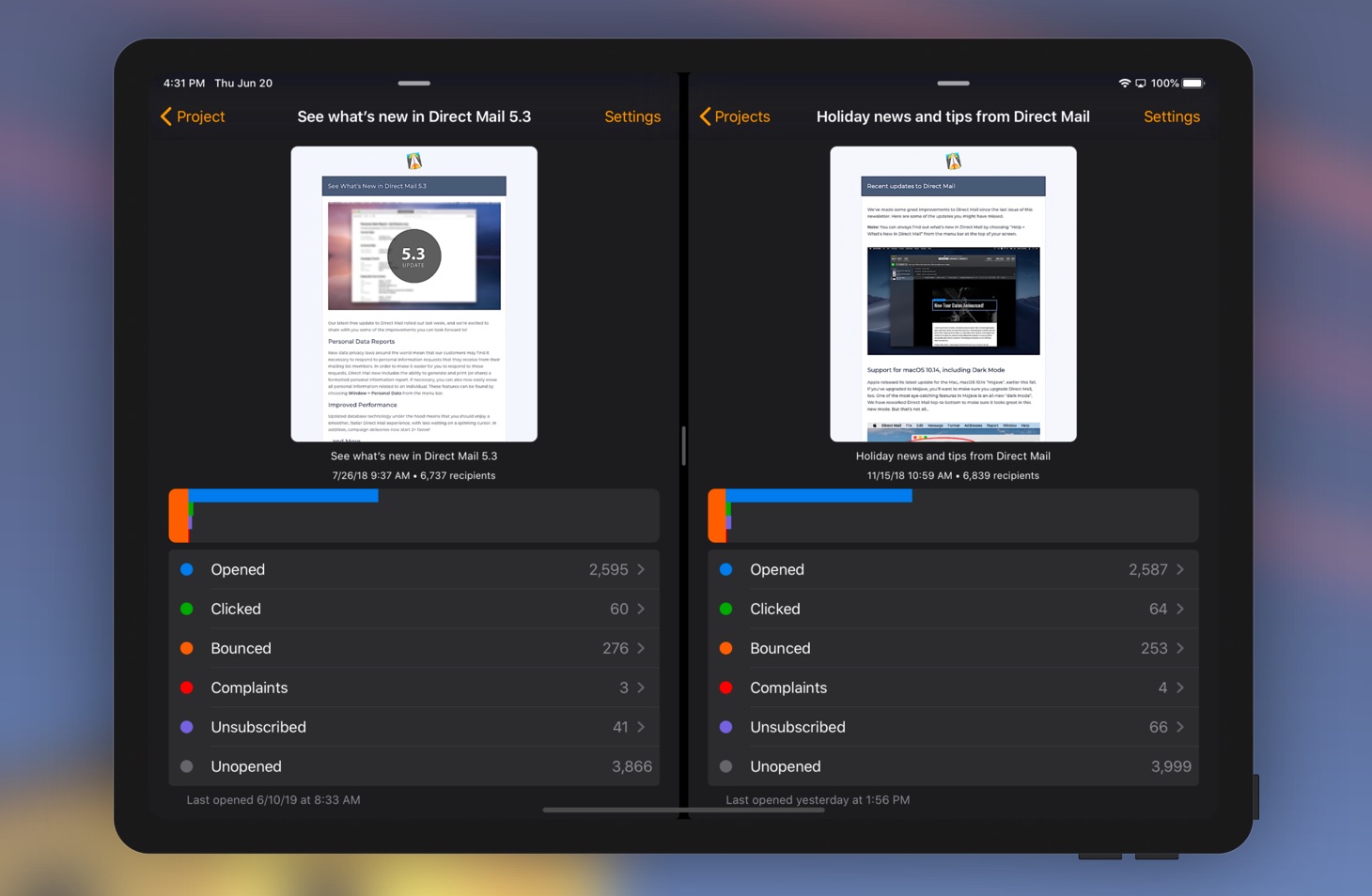The height and width of the screenshot is (896, 1372).
Task: Click blue Opened dot in right pane
Action: pyautogui.click(x=726, y=569)
